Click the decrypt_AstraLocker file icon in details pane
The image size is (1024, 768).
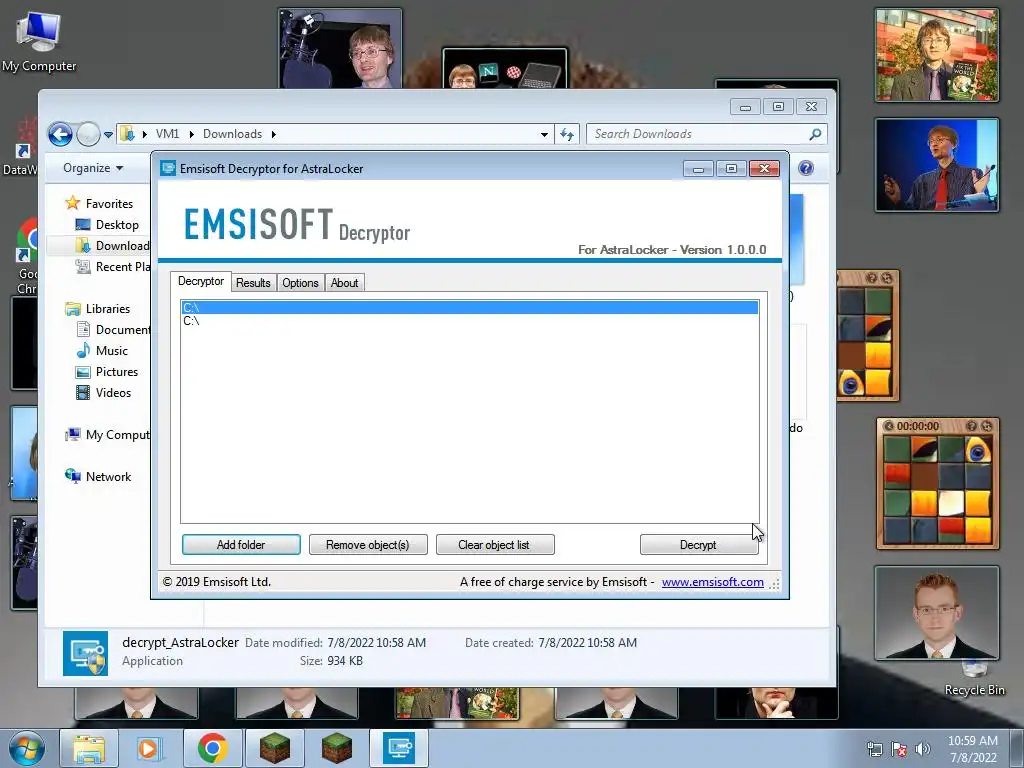click(x=86, y=653)
